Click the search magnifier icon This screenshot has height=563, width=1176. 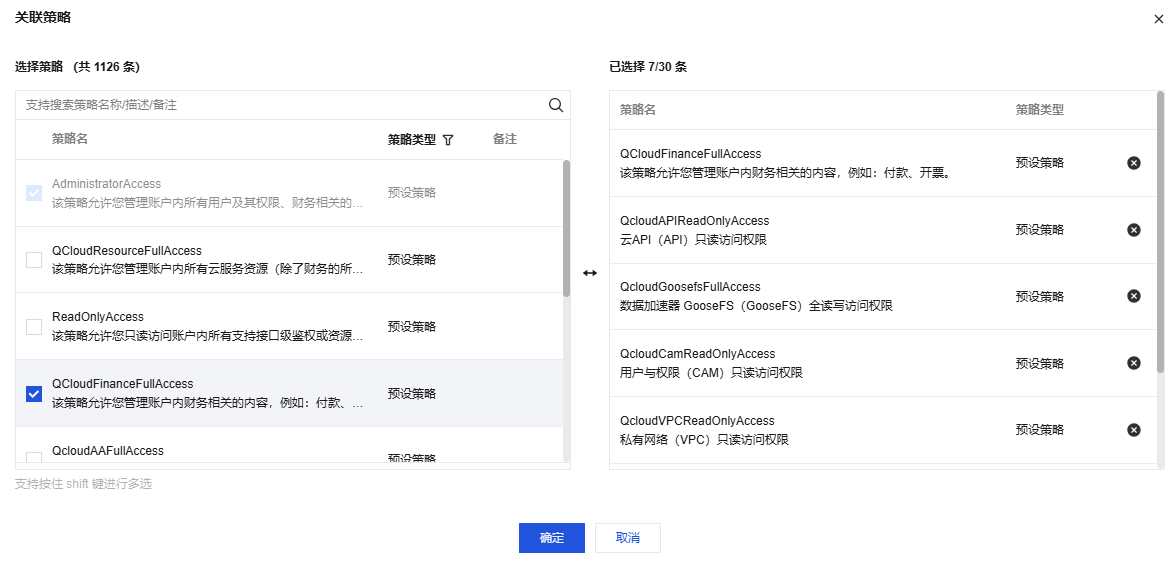[556, 105]
